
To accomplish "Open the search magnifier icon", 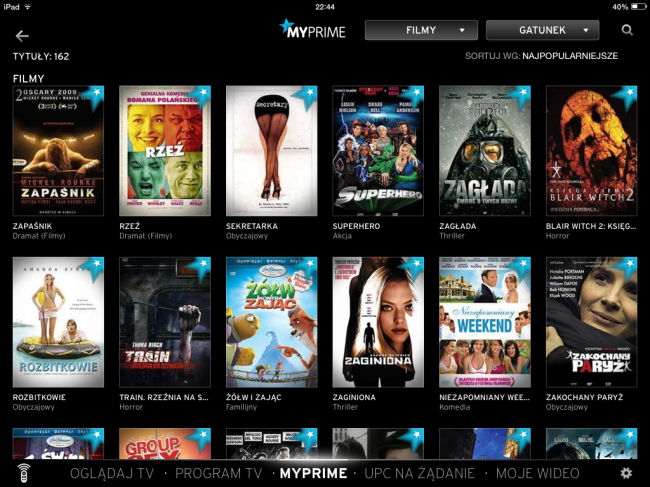I will coord(627,30).
